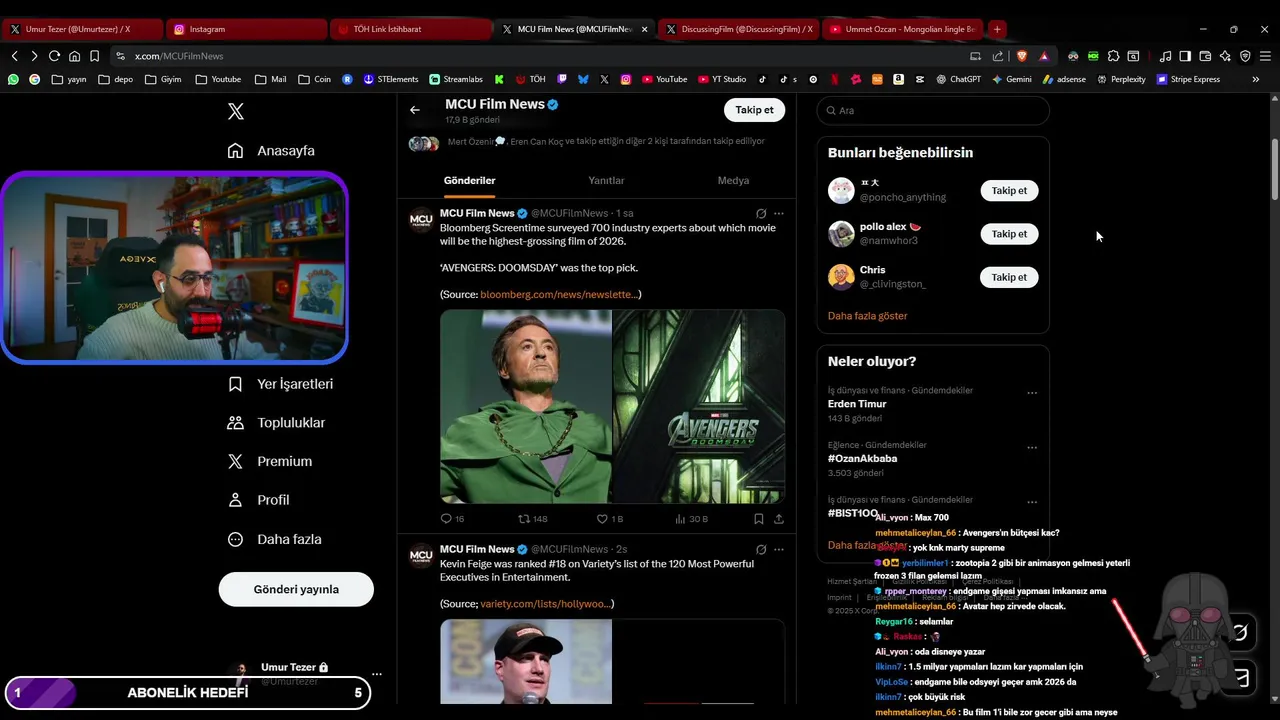Image resolution: width=1280 pixels, height=720 pixels.
Task: Expand Daha fazla menu in the sidebar
Action: [x=275, y=539]
